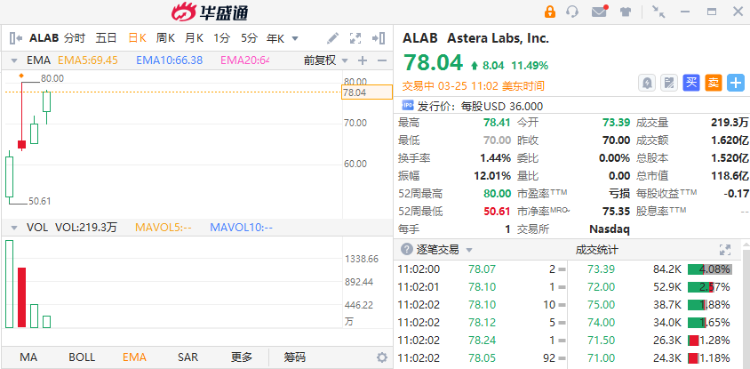Select the 1分 one-minute chart tab
The height and width of the screenshot is (369, 750).
click(x=221, y=38)
